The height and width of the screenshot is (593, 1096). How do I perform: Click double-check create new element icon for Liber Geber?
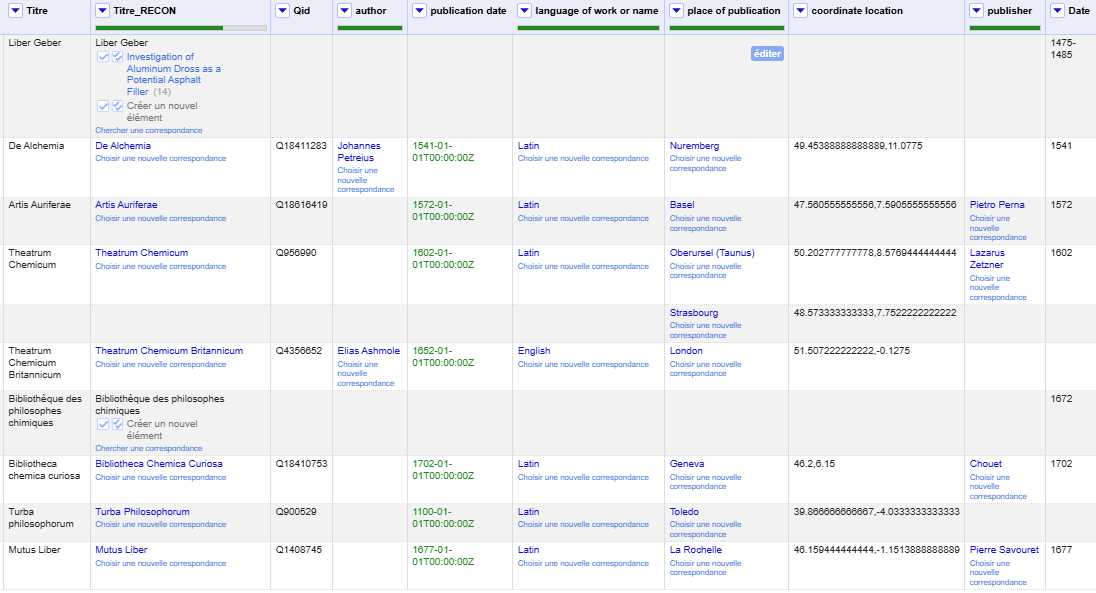tap(117, 106)
